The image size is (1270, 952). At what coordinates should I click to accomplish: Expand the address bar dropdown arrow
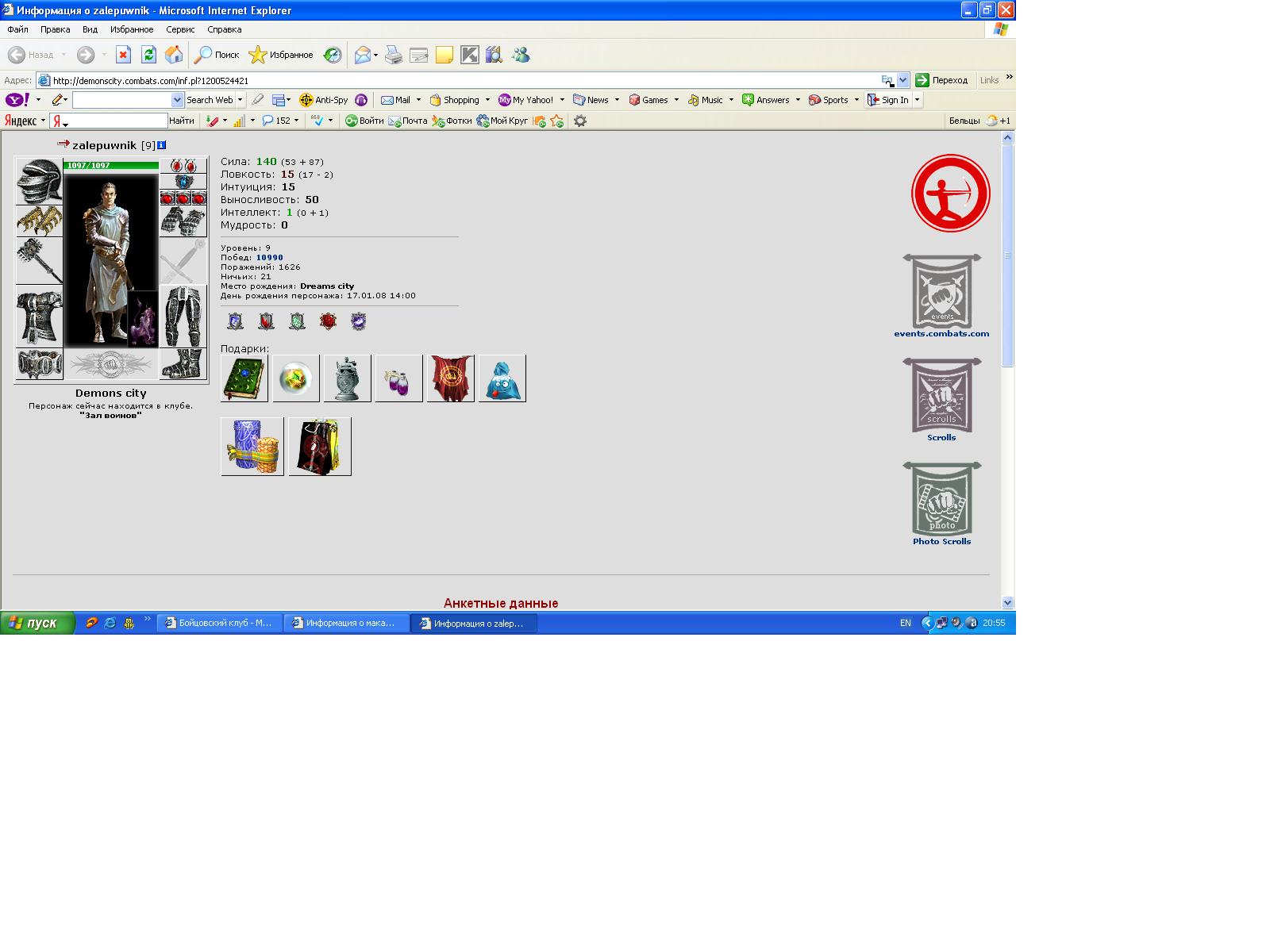[x=902, y=80]
